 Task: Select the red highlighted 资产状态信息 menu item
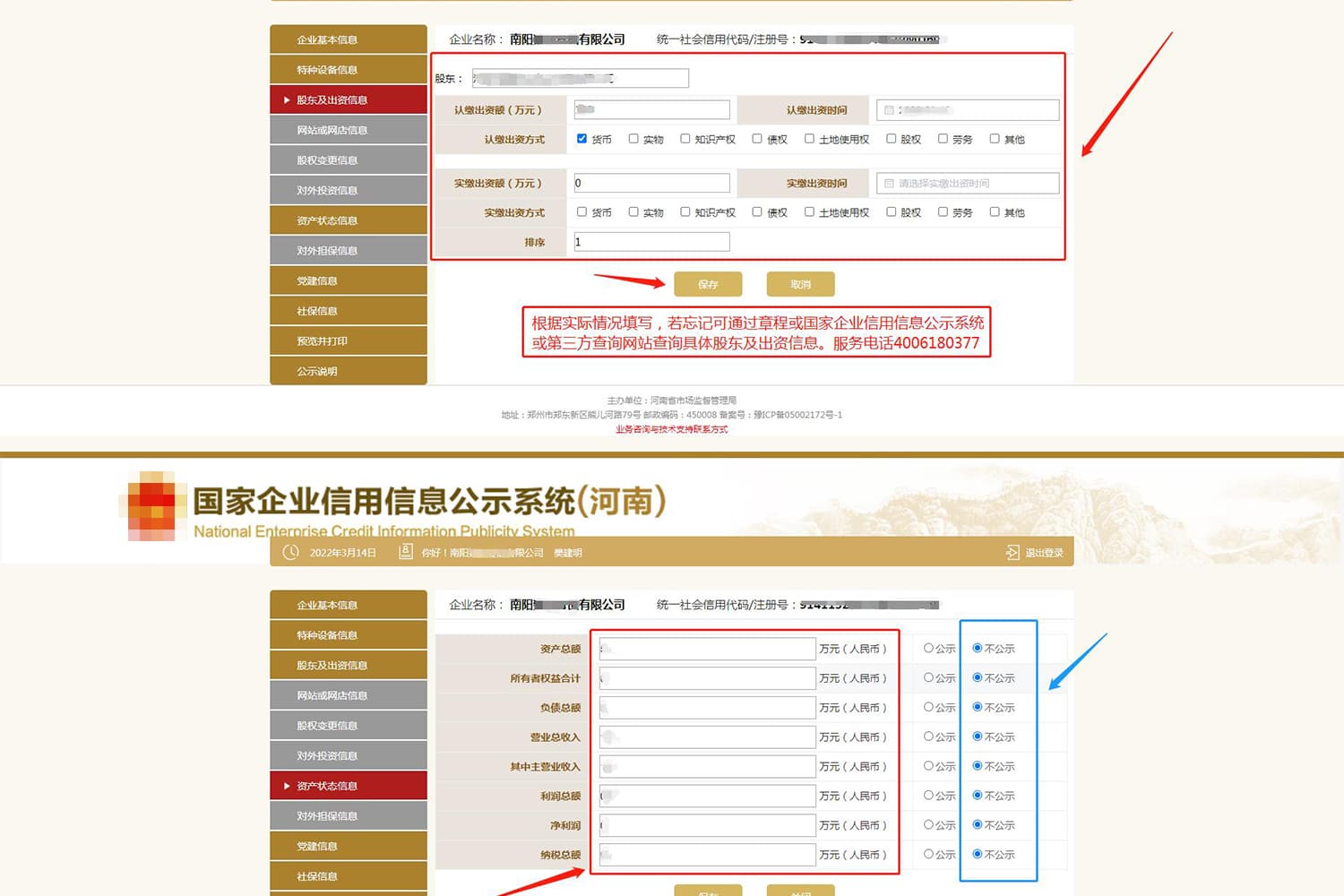[349, 786]
